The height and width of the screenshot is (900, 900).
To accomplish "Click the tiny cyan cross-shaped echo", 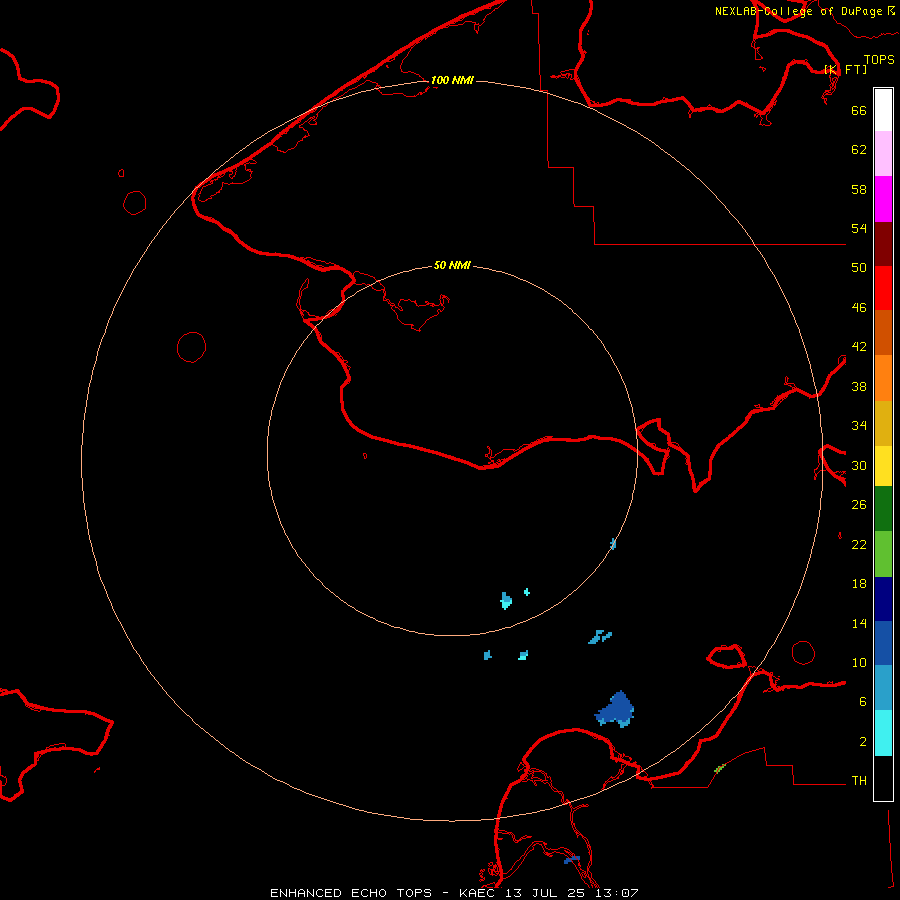I will [x=527, y=592].
